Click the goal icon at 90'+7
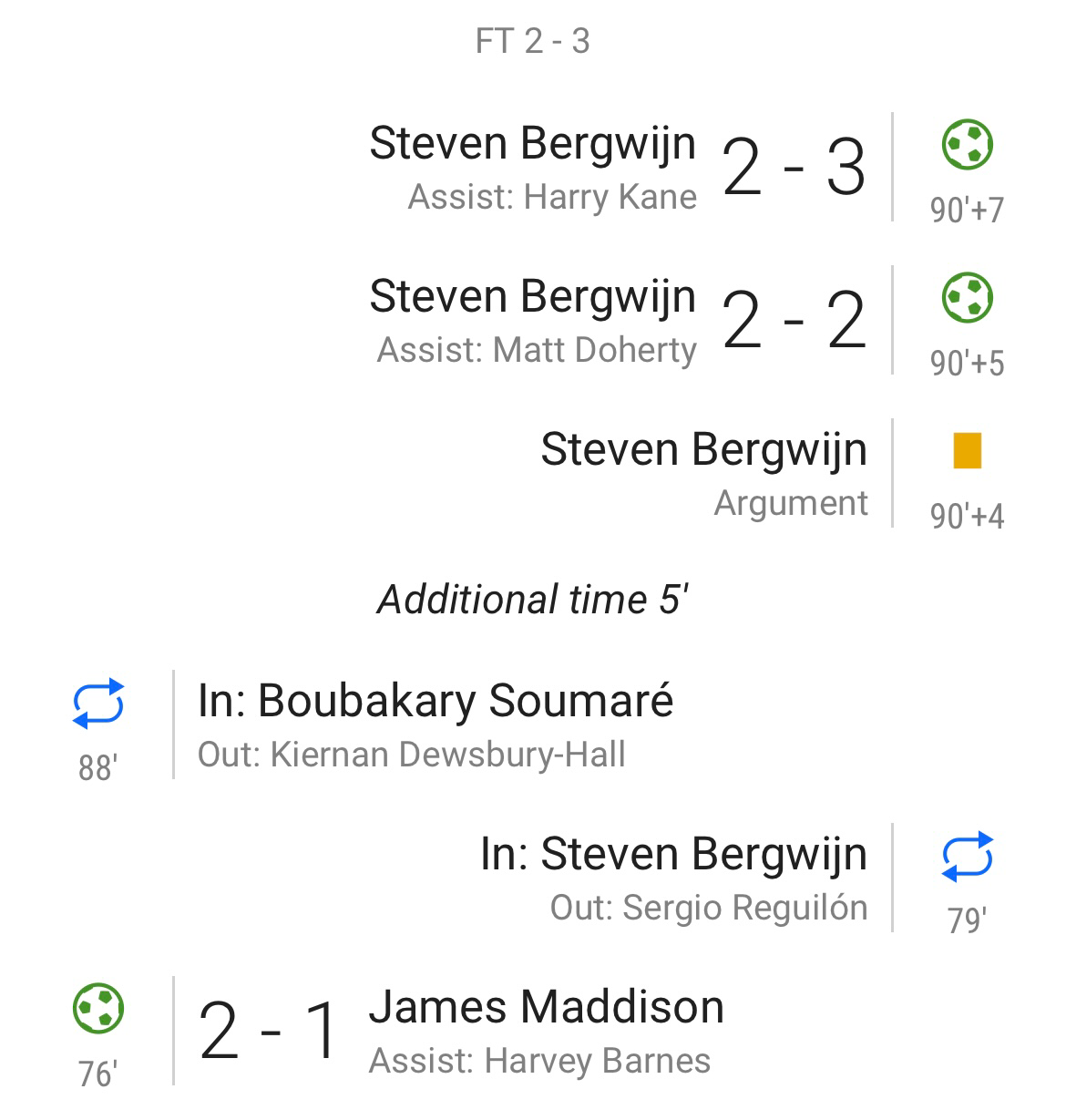 pos(967,145)
